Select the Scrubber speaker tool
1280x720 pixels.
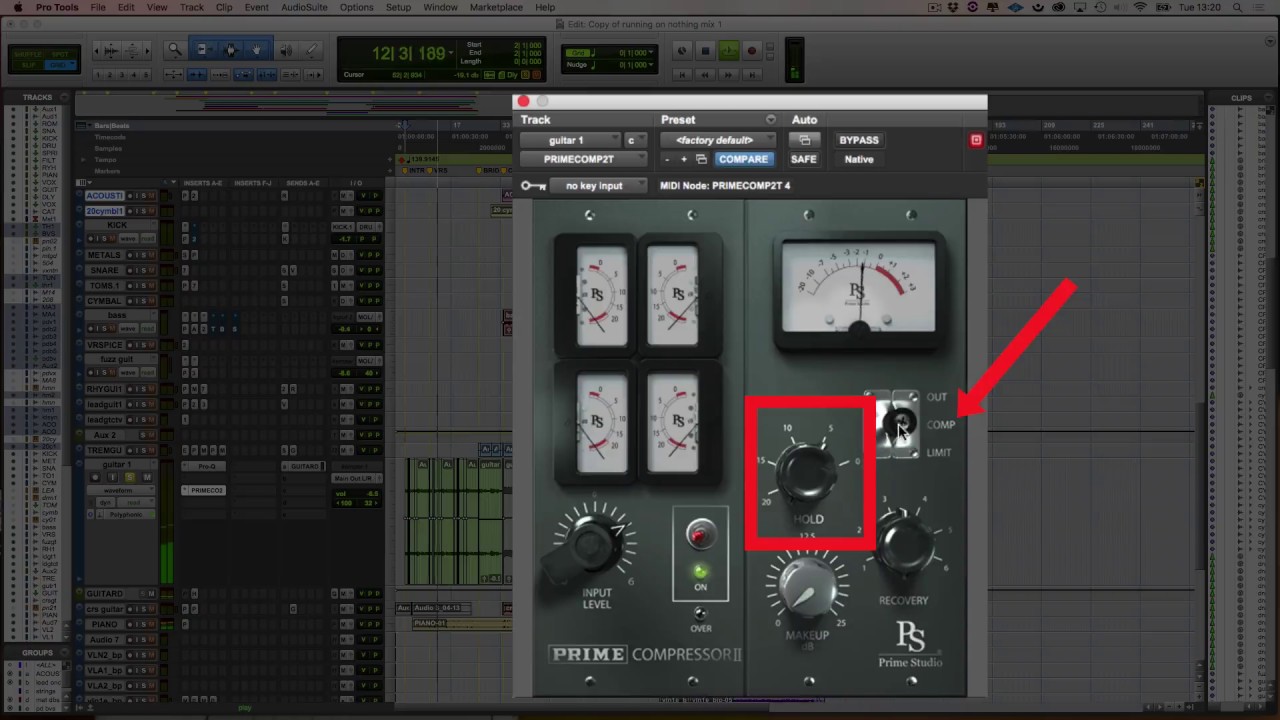[285, 50]
